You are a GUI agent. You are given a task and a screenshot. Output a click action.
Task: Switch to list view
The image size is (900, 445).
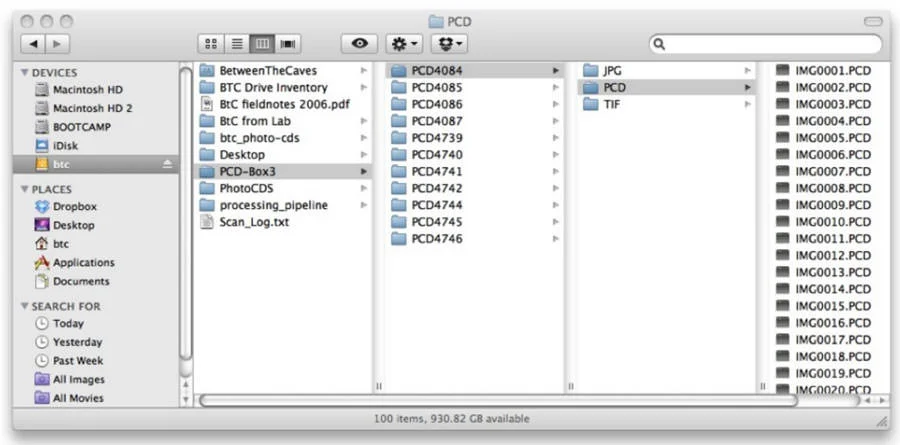click(x=236, y=44)
